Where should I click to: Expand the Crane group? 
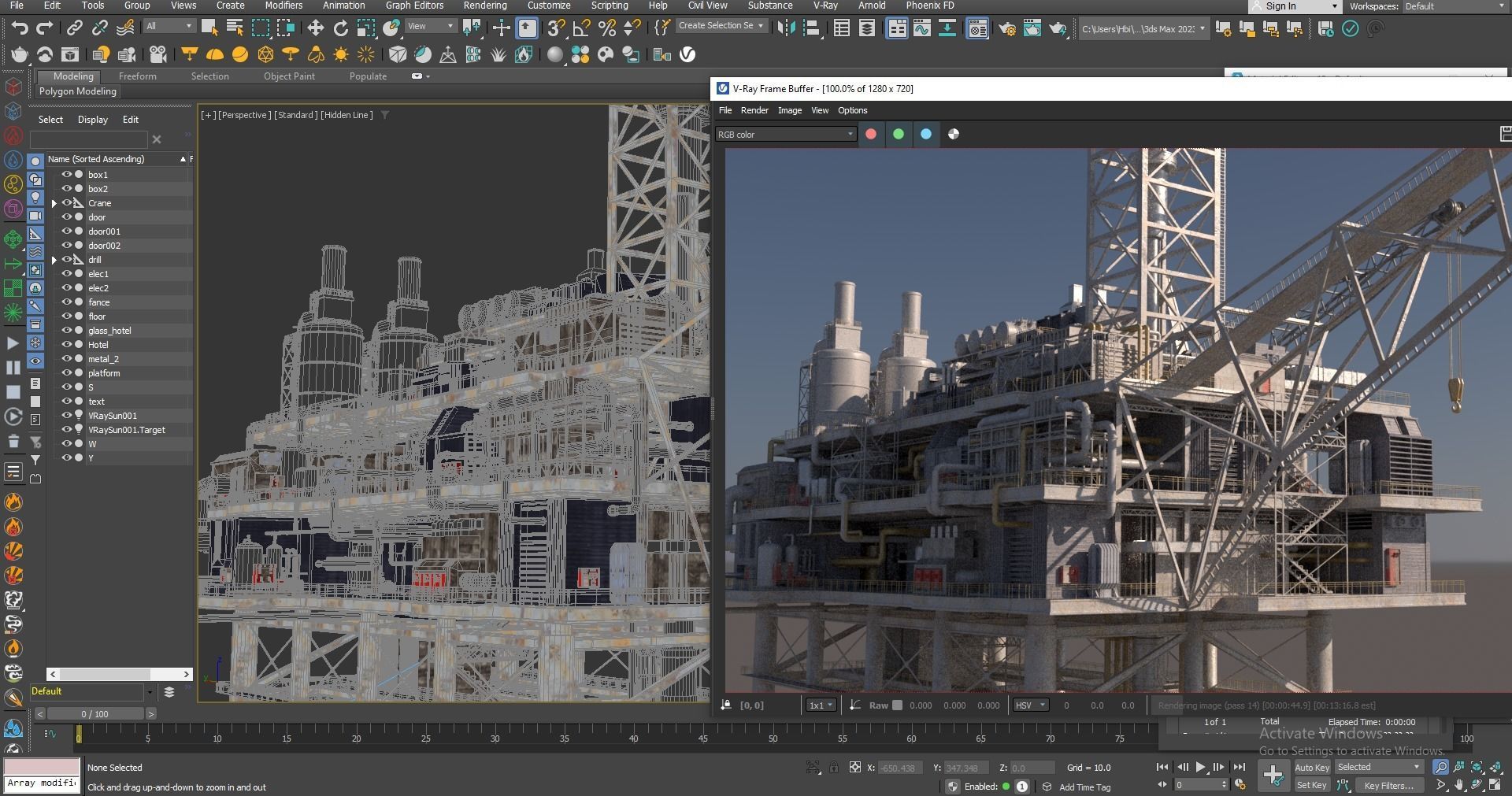tap(54, 203)
